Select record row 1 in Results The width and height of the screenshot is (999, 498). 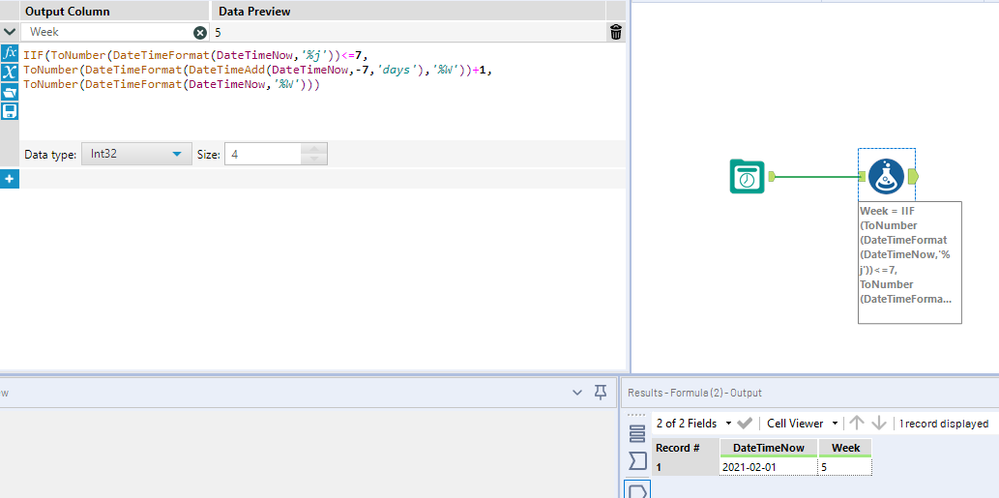coord(685,467)
